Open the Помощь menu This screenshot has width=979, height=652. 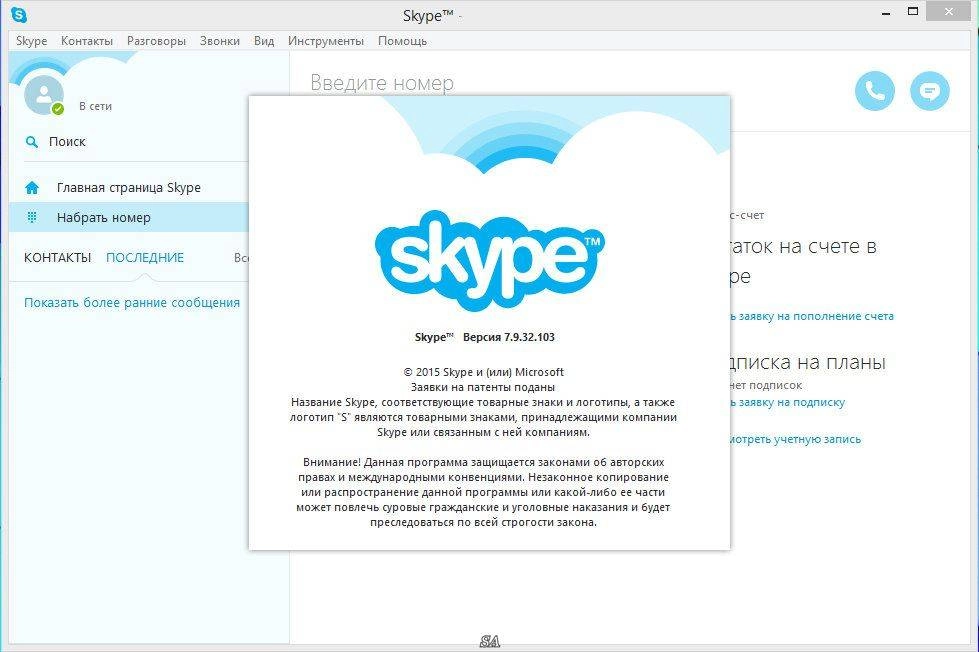(x=402, y=41)
